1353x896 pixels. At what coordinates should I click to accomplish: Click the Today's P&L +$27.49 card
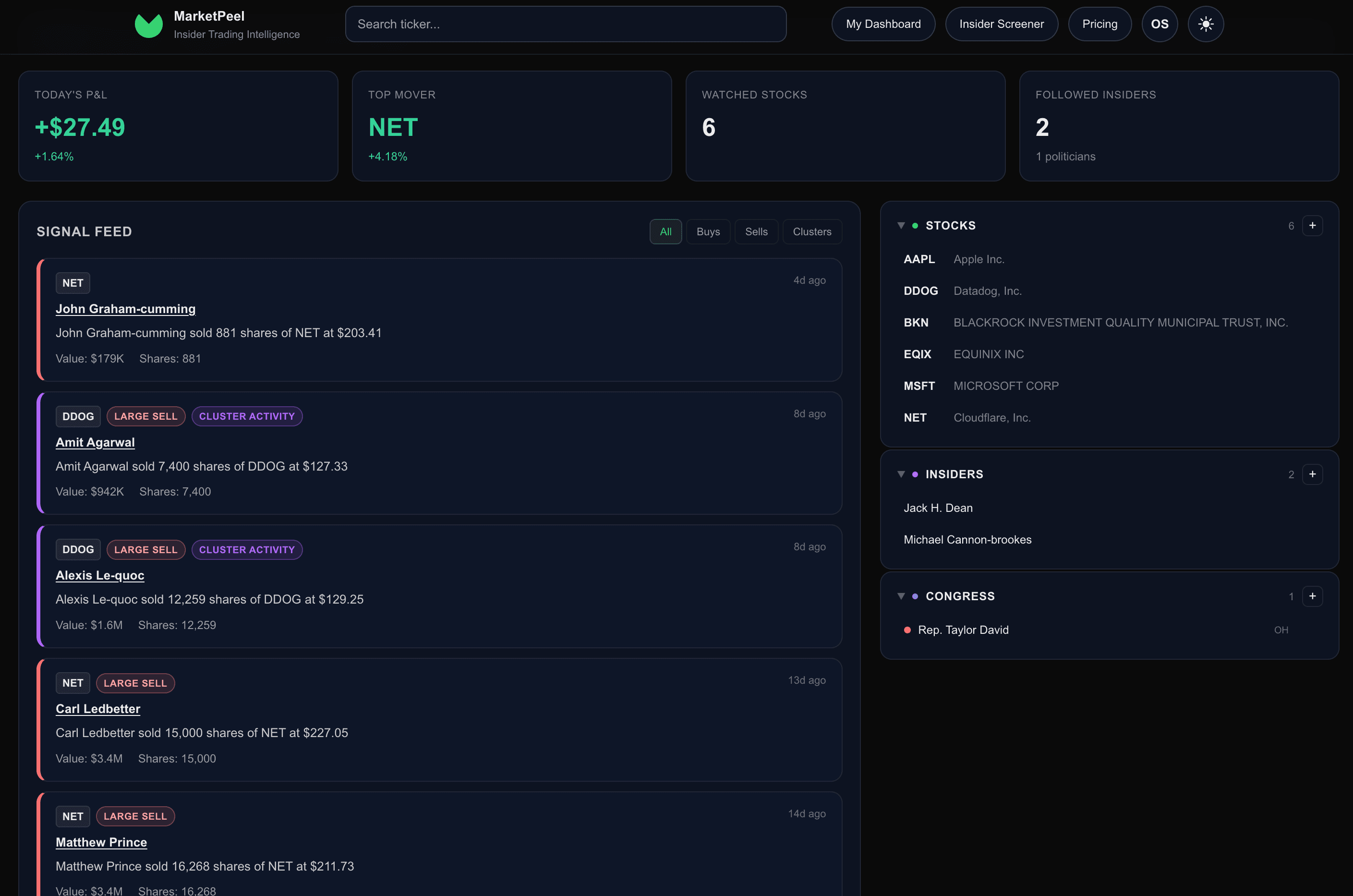coord(178,126)
